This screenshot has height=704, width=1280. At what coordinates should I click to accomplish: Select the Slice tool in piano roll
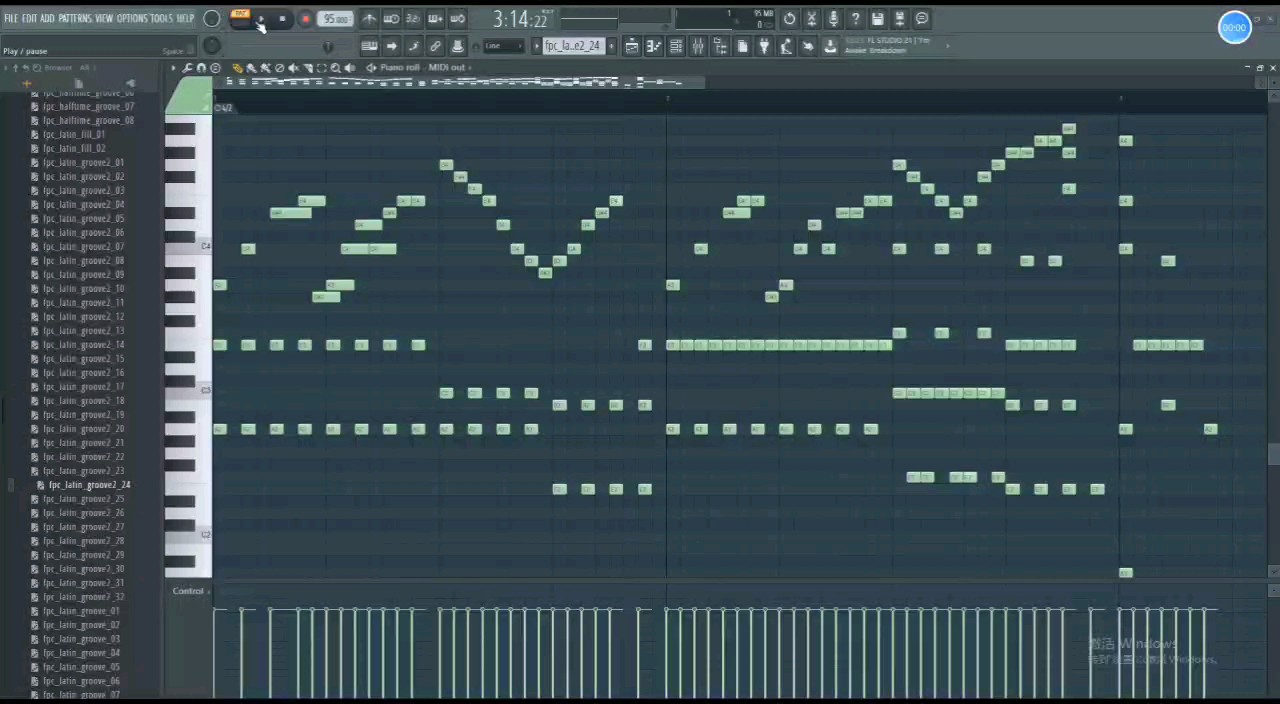coord(308,68)
